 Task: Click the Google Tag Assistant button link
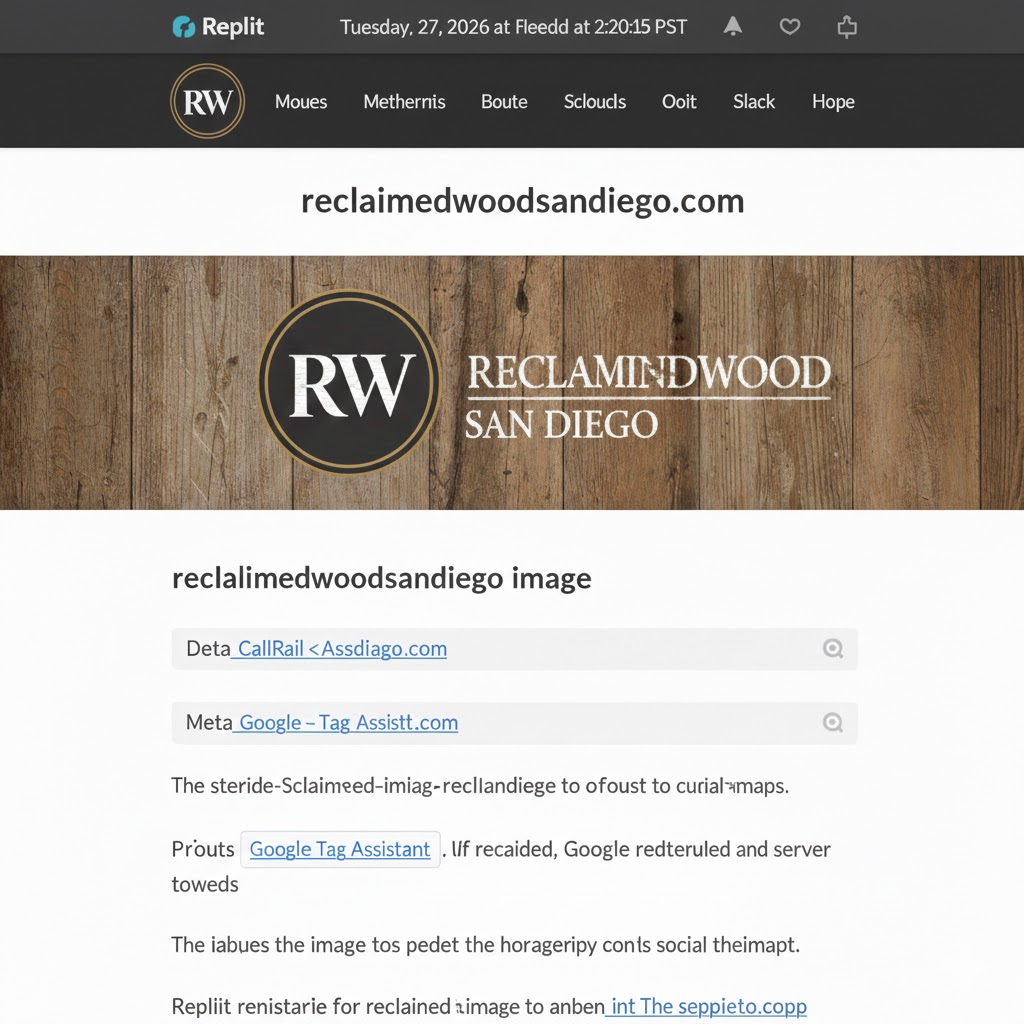340,849
